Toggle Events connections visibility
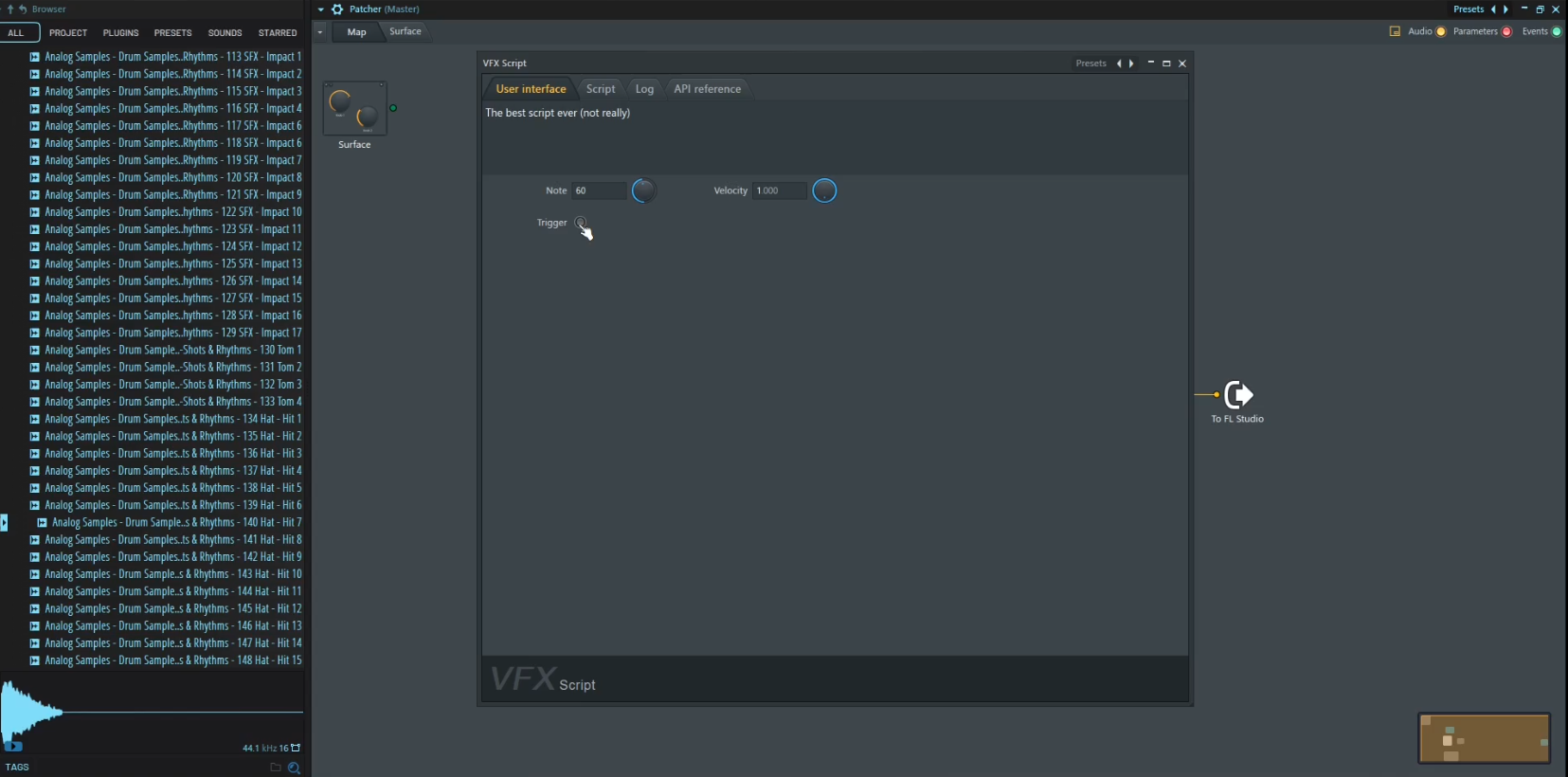 [1557, 31]
